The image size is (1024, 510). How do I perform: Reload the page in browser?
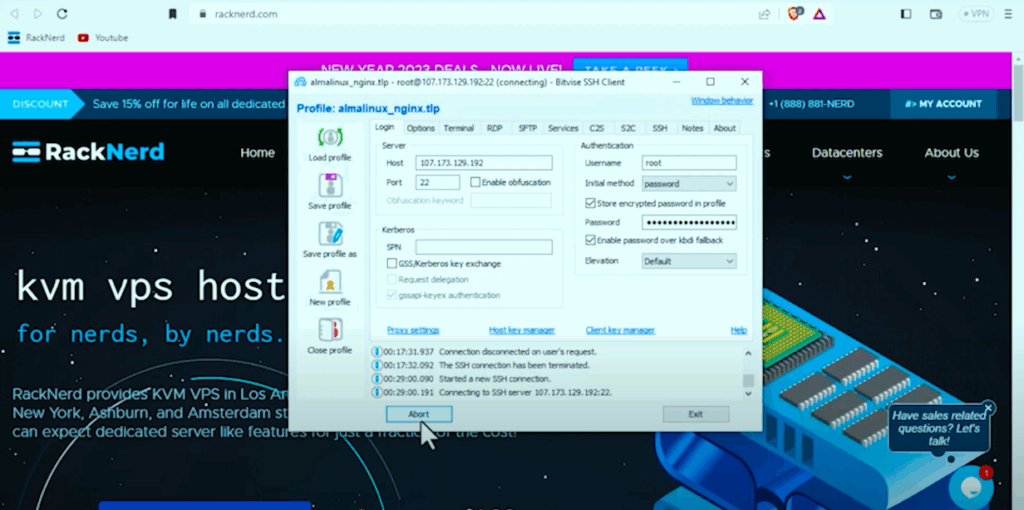click(x=62, y=14)
